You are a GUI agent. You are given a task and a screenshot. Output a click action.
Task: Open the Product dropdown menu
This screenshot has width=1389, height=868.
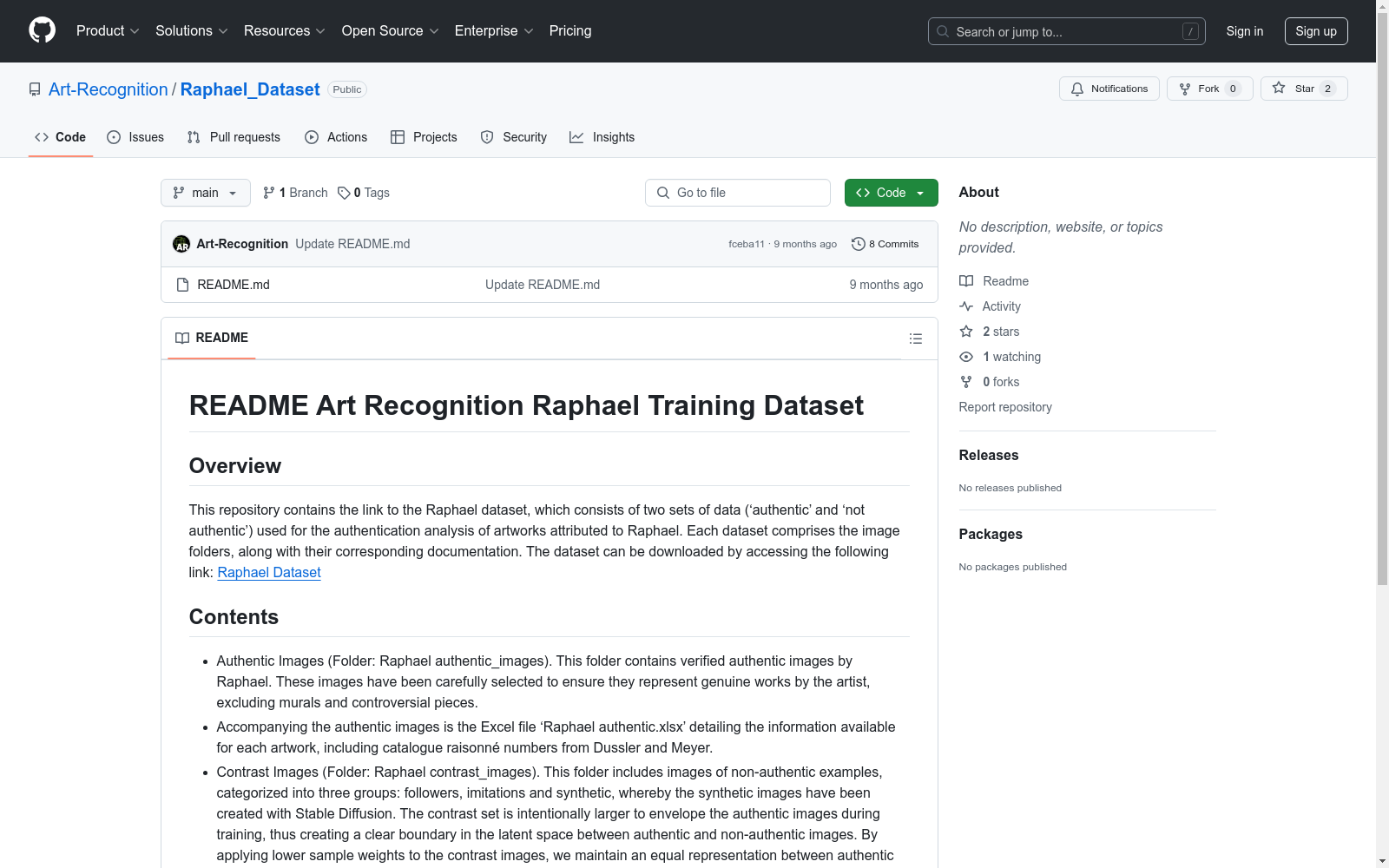(x=108, y=31)
